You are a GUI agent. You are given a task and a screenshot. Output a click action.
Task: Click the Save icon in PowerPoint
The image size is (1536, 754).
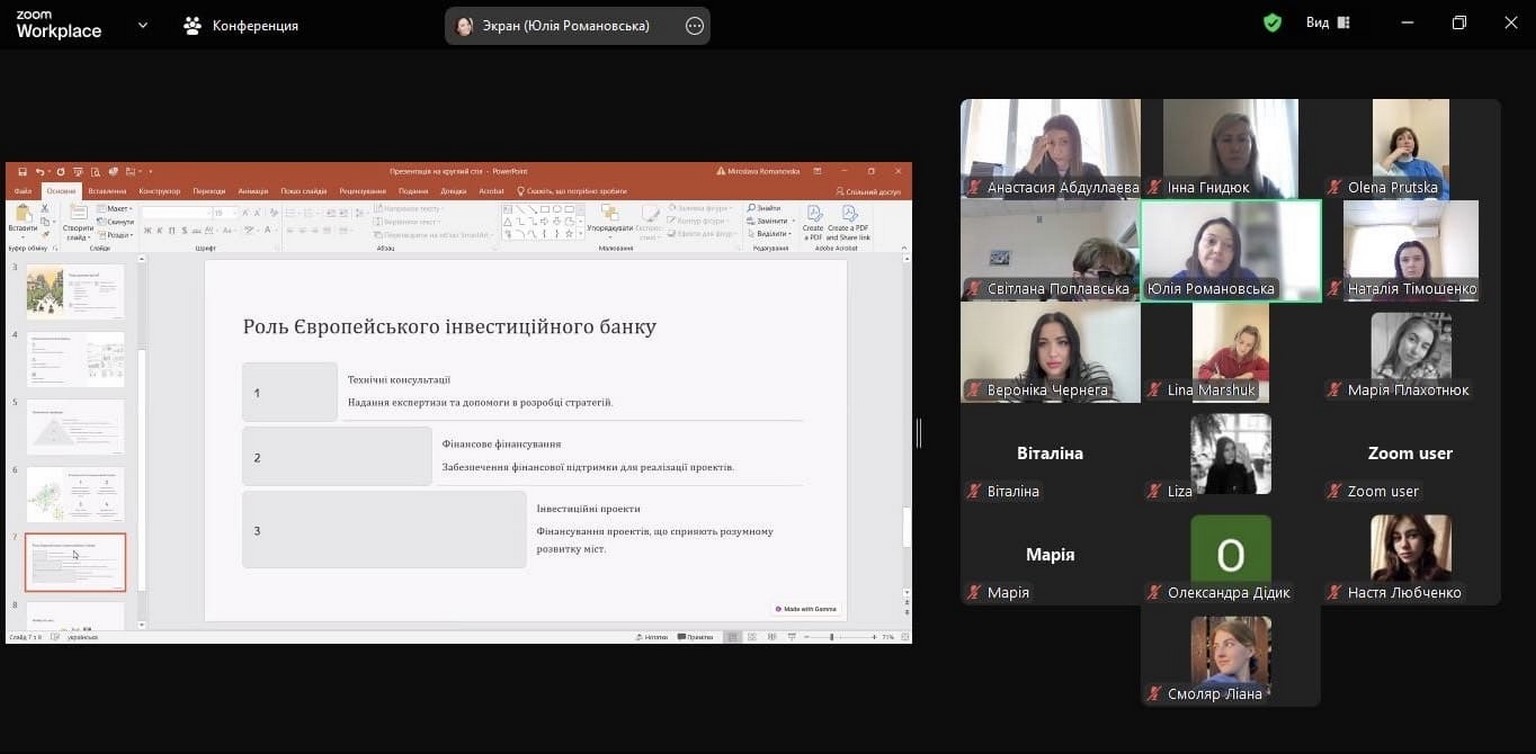pyautogui.click(x=23, y=172)
